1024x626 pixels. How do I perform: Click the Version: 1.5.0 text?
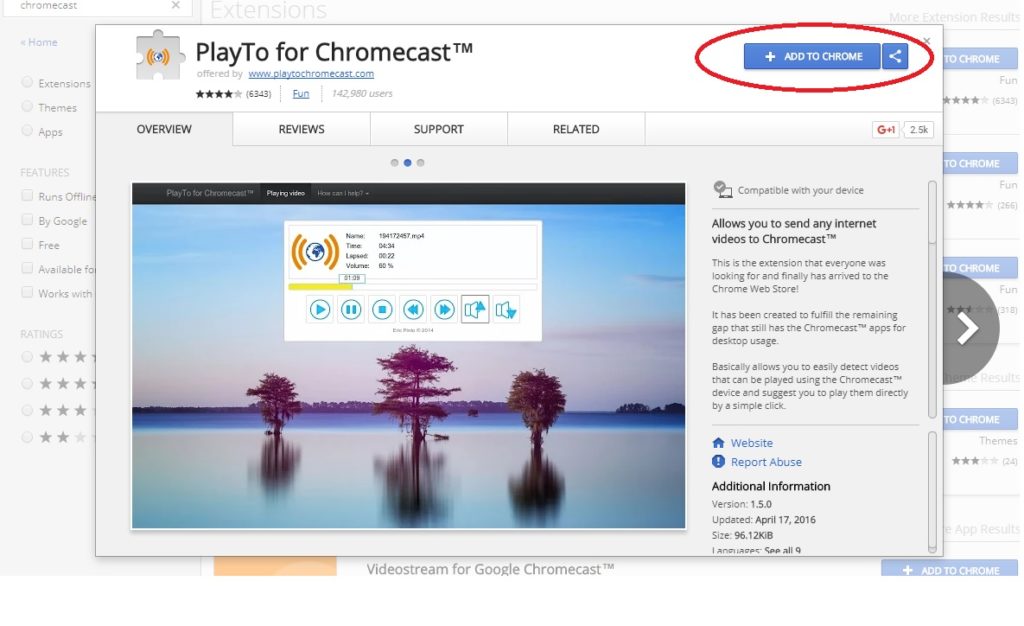point(741,505)
